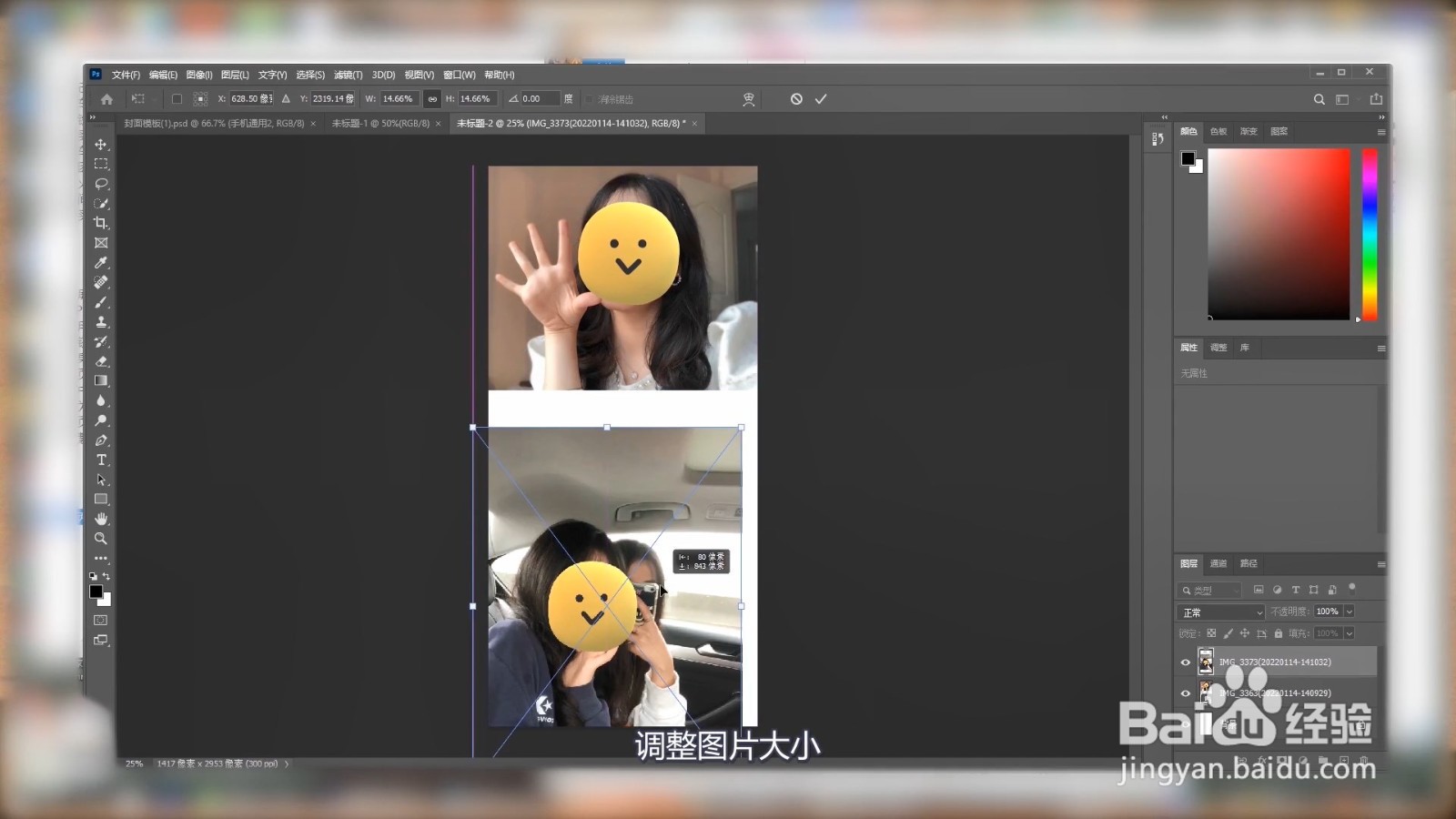The height and width of the screenshot is (819, 1456).
Task: Click the IMG_3373 layer thumbnail
Action: (1207, 662)
